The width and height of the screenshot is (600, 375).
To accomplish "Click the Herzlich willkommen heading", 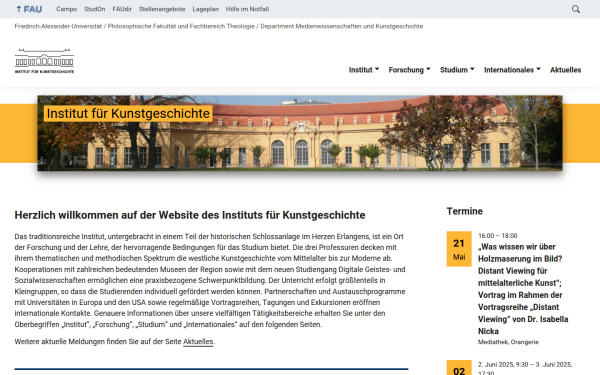I will pyautogui.click(x=190, y=215).
